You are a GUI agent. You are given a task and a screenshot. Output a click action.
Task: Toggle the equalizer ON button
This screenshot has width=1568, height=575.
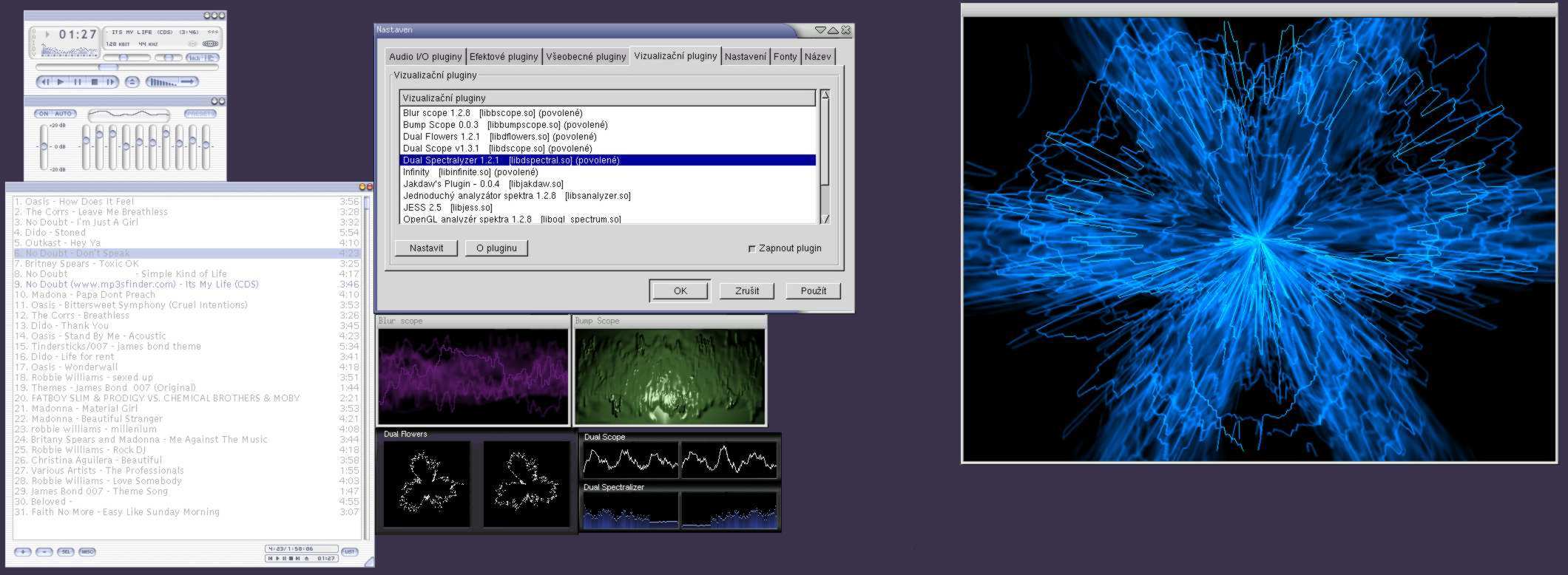tap(44, 114)
